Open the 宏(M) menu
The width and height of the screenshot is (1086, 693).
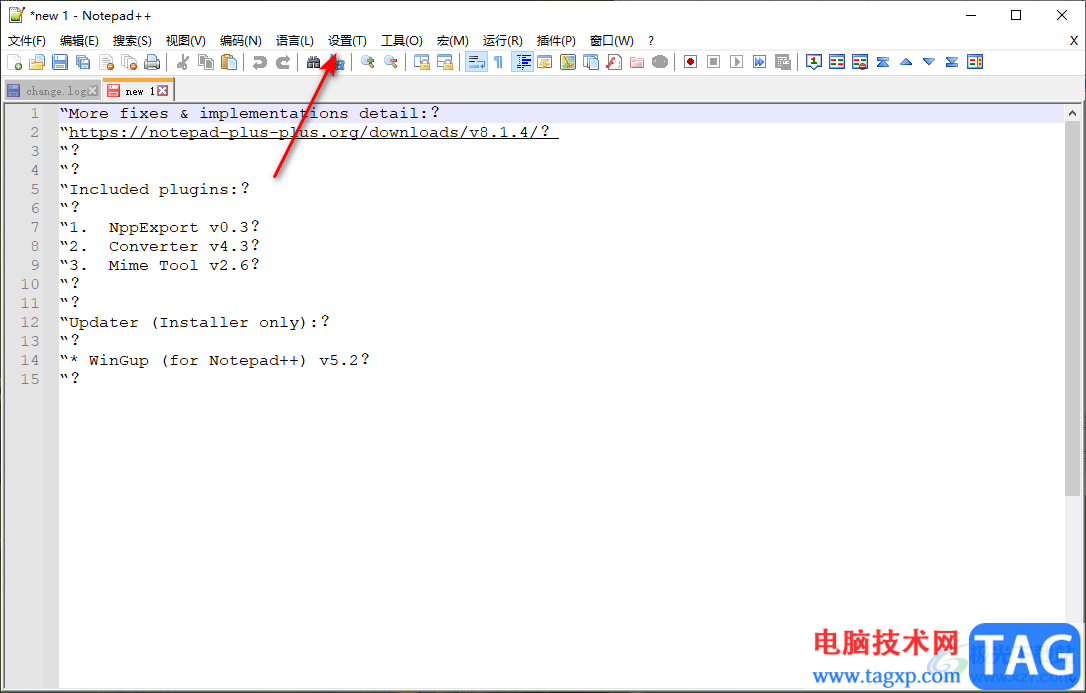pyautogui.click(x=453, y=41)
